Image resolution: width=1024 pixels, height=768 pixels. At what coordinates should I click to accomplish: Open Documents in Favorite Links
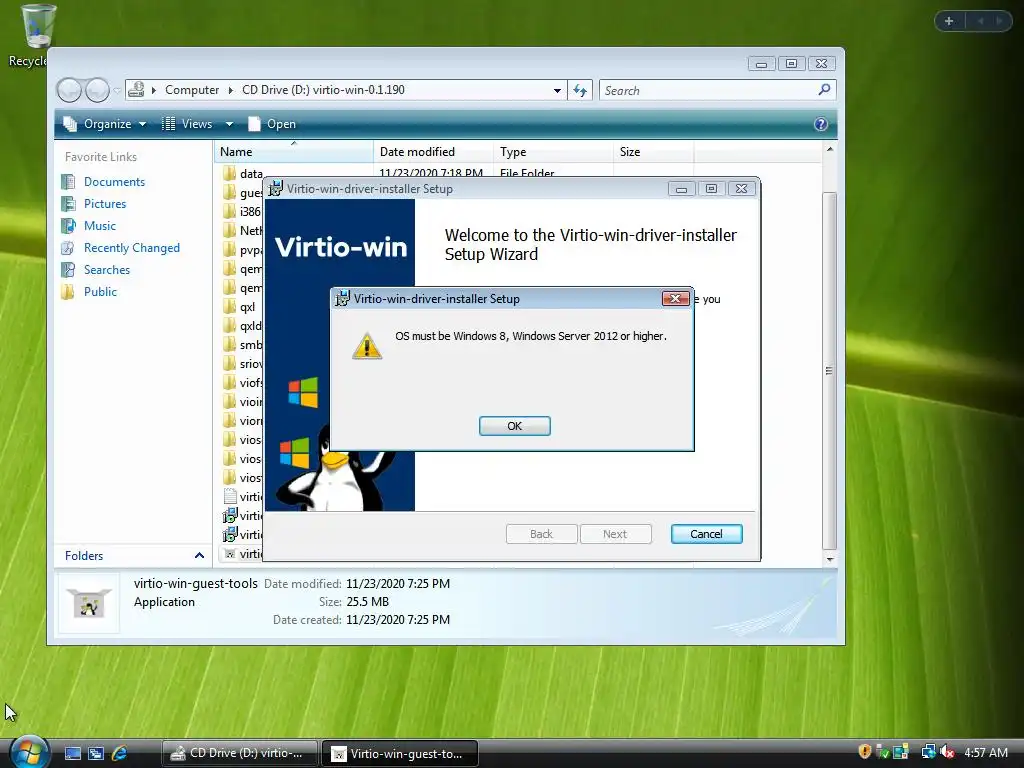tap(114, 182)
